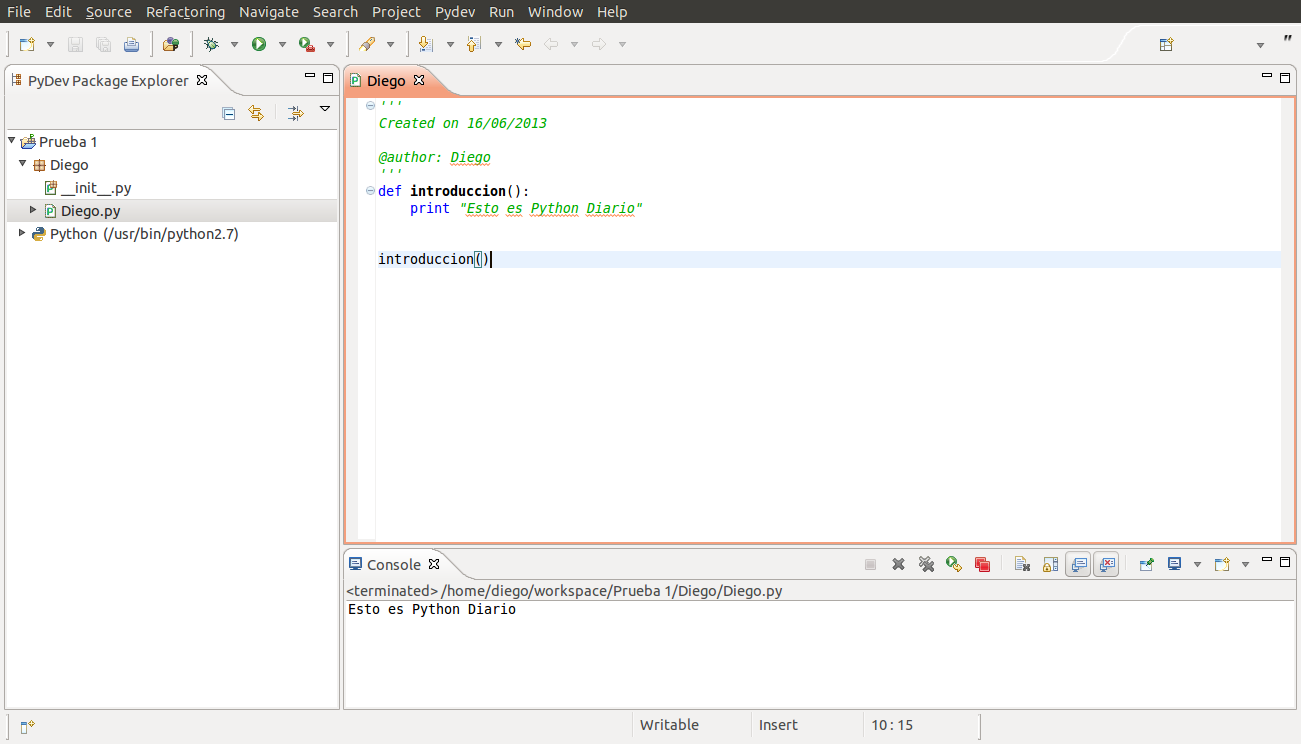Click the status bar fast view icon
1301x744 pixels.
27,726
